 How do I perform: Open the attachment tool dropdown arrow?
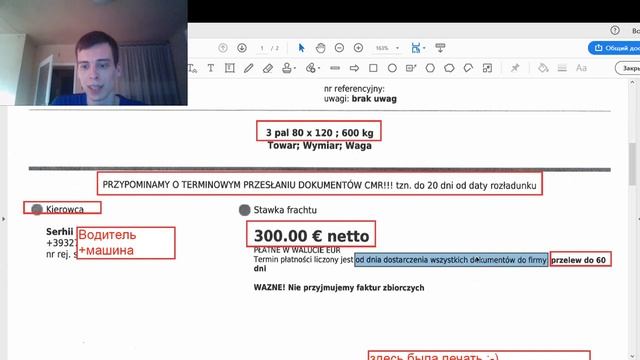(x=319, y=69)
